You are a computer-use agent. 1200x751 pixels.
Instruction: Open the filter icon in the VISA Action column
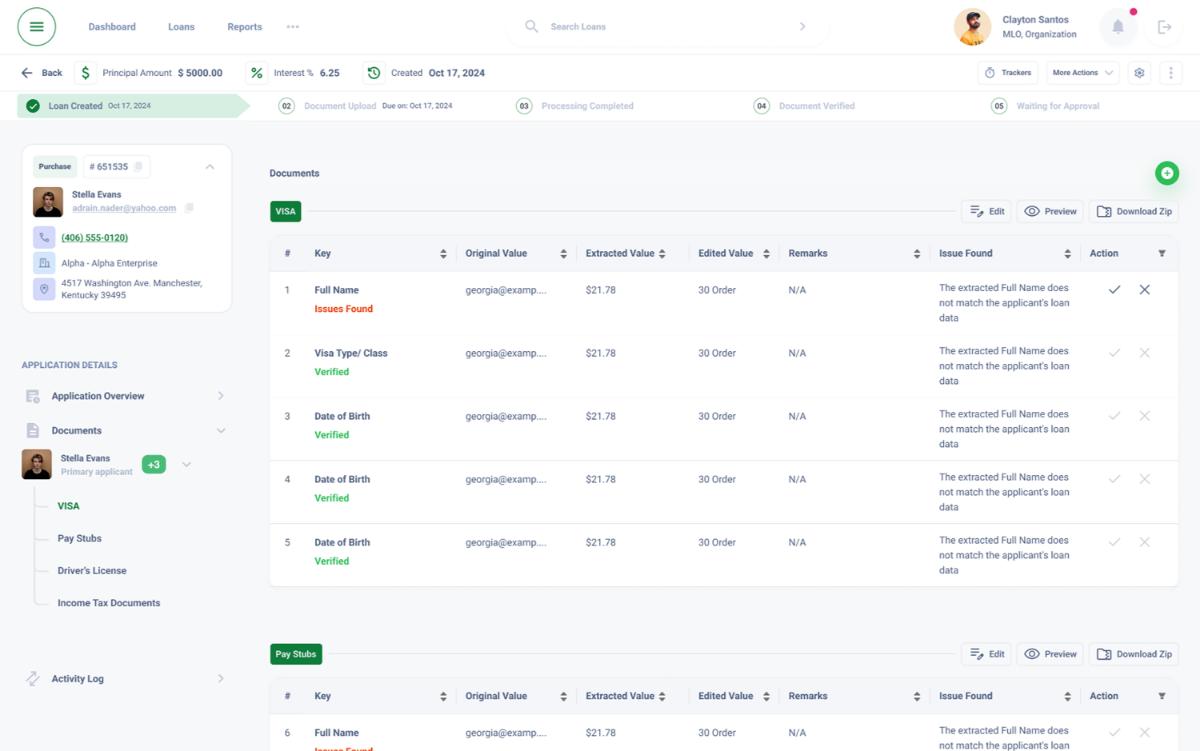click(x=1161, y=253)
